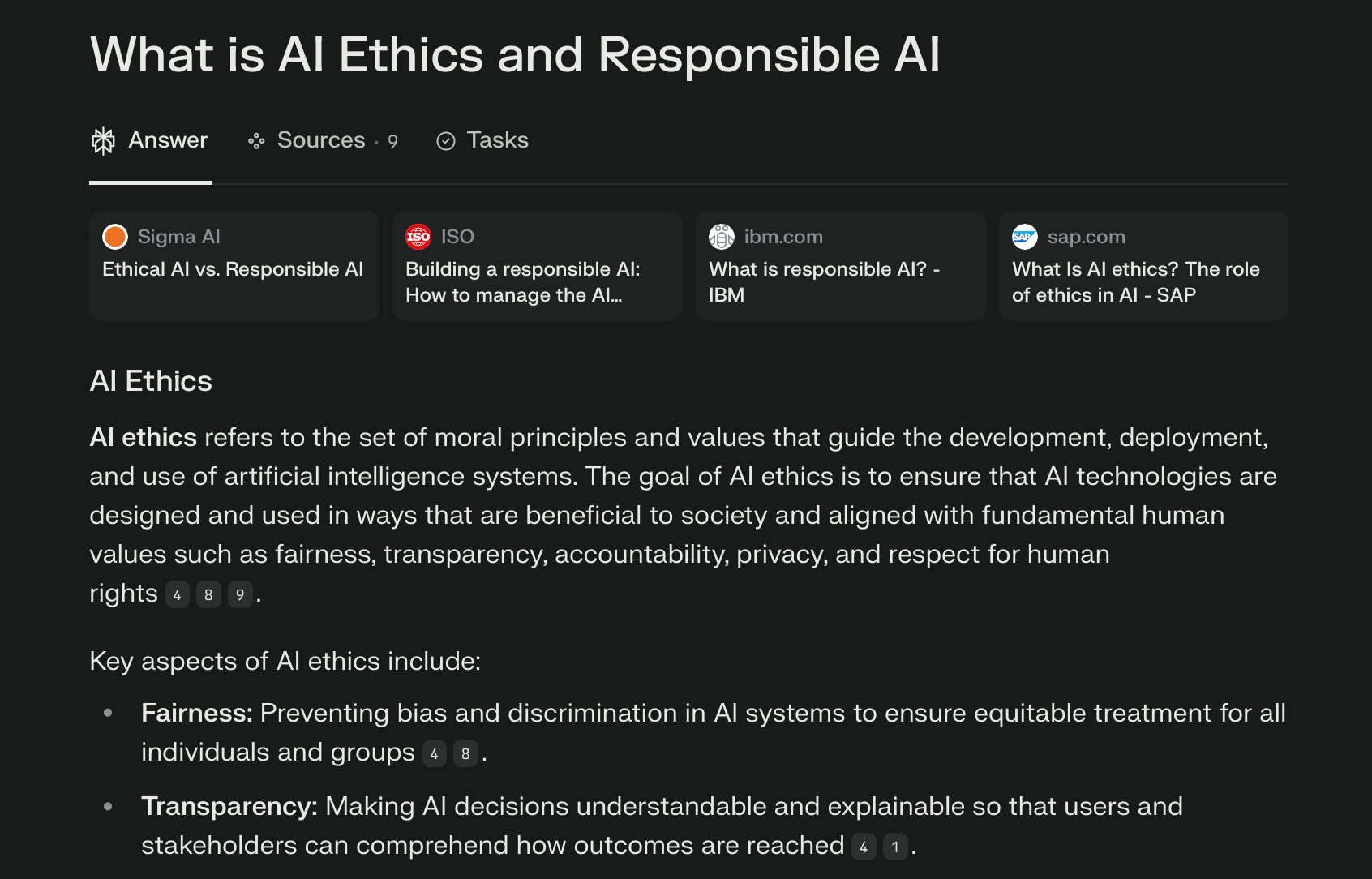
Task: Click the Perplexity Answer tab icon
Action: click(103, 141)
